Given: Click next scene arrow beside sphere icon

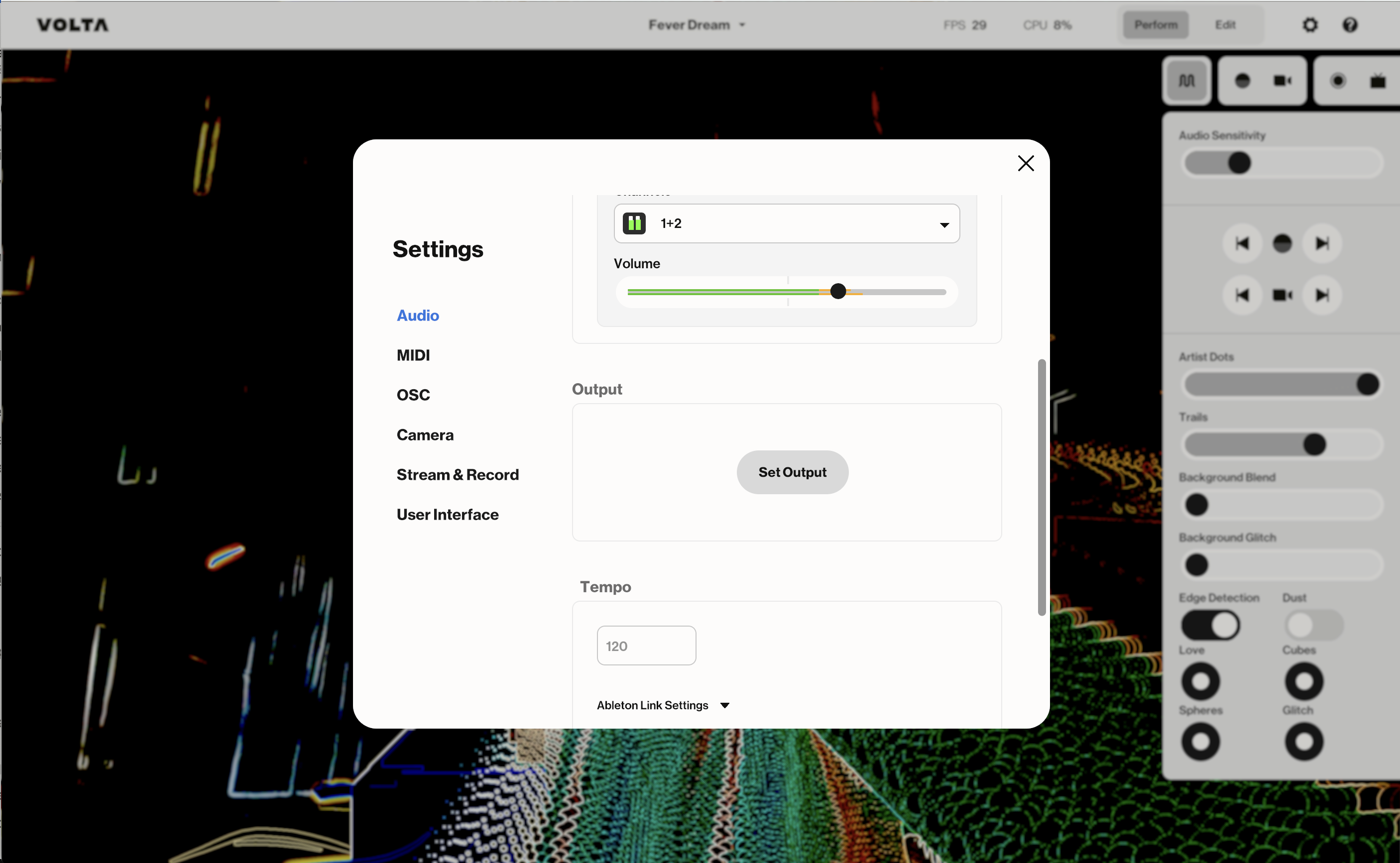Looking at the screenshot, I should click(1322, 244).
